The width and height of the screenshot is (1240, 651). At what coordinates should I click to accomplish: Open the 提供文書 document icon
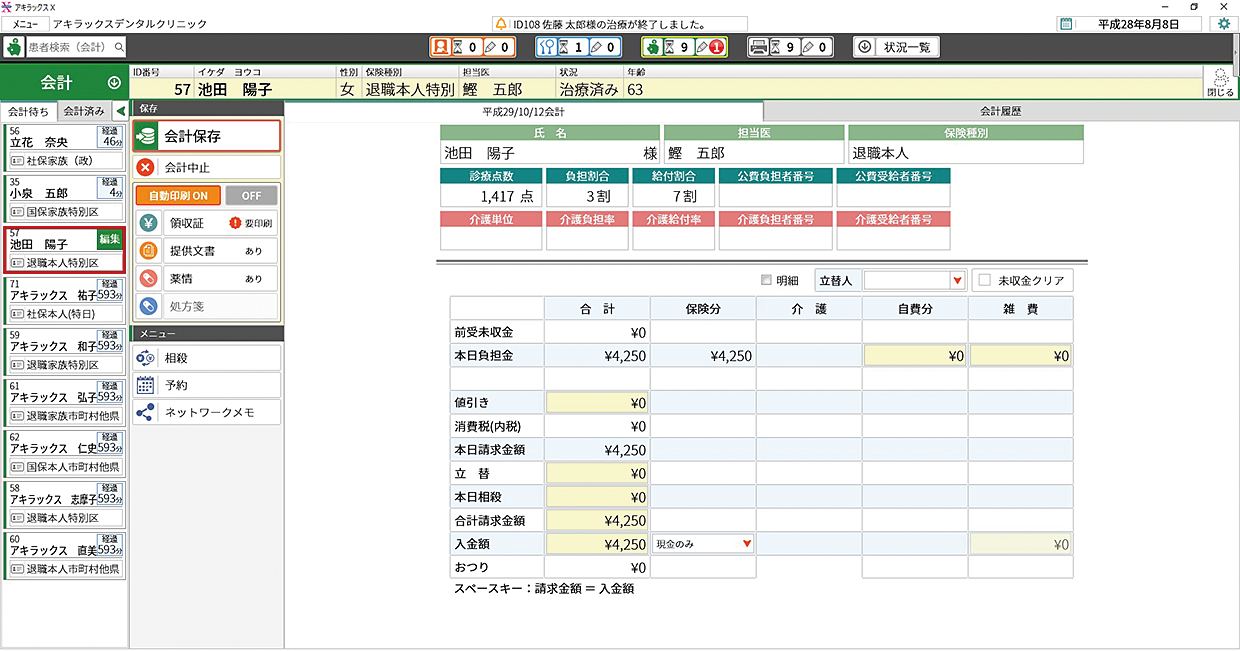pyautogui.click(x=147, y=251)
